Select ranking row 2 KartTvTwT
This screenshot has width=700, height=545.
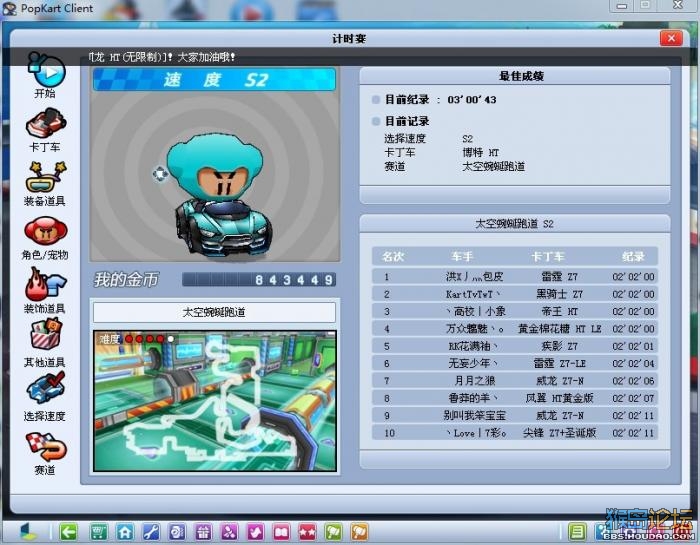[514, 294]
